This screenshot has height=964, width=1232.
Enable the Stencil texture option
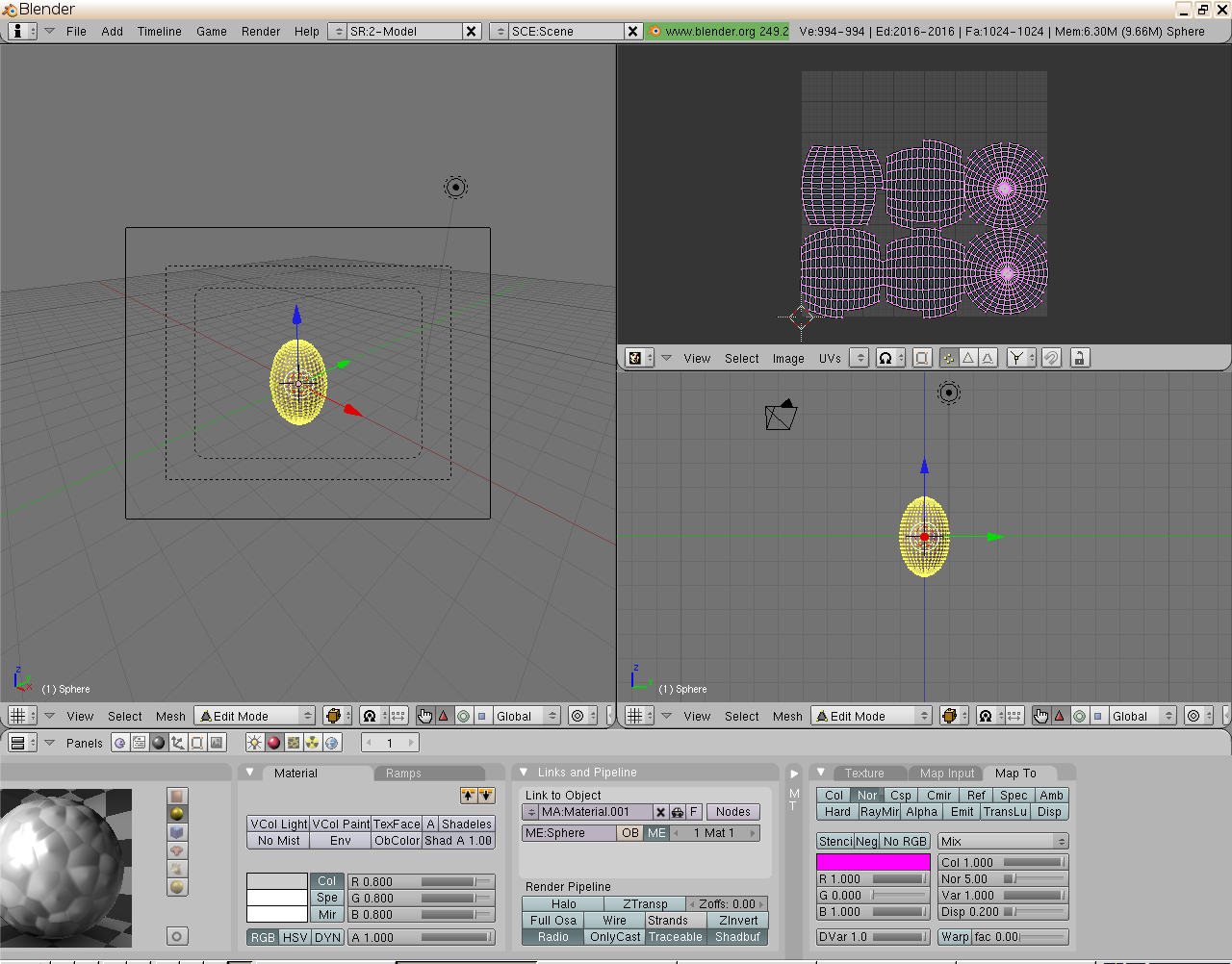coord(835,840)
